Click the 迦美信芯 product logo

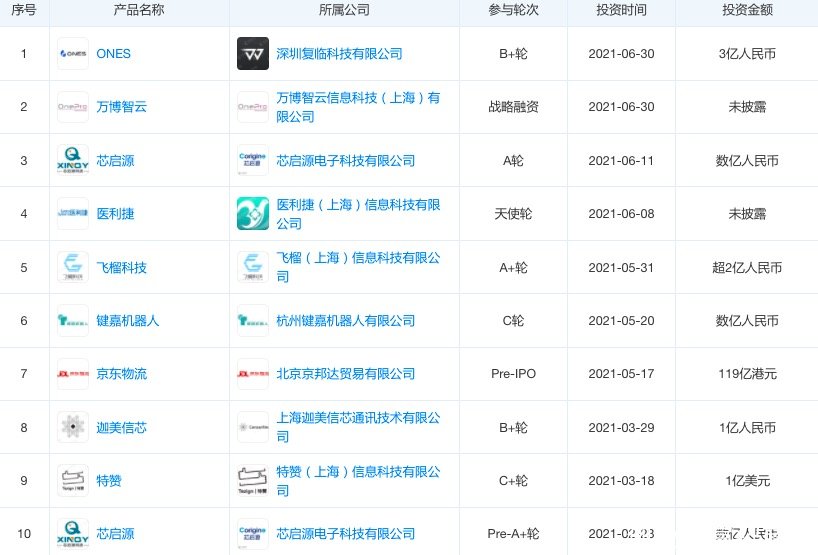[x=73, y=427]
